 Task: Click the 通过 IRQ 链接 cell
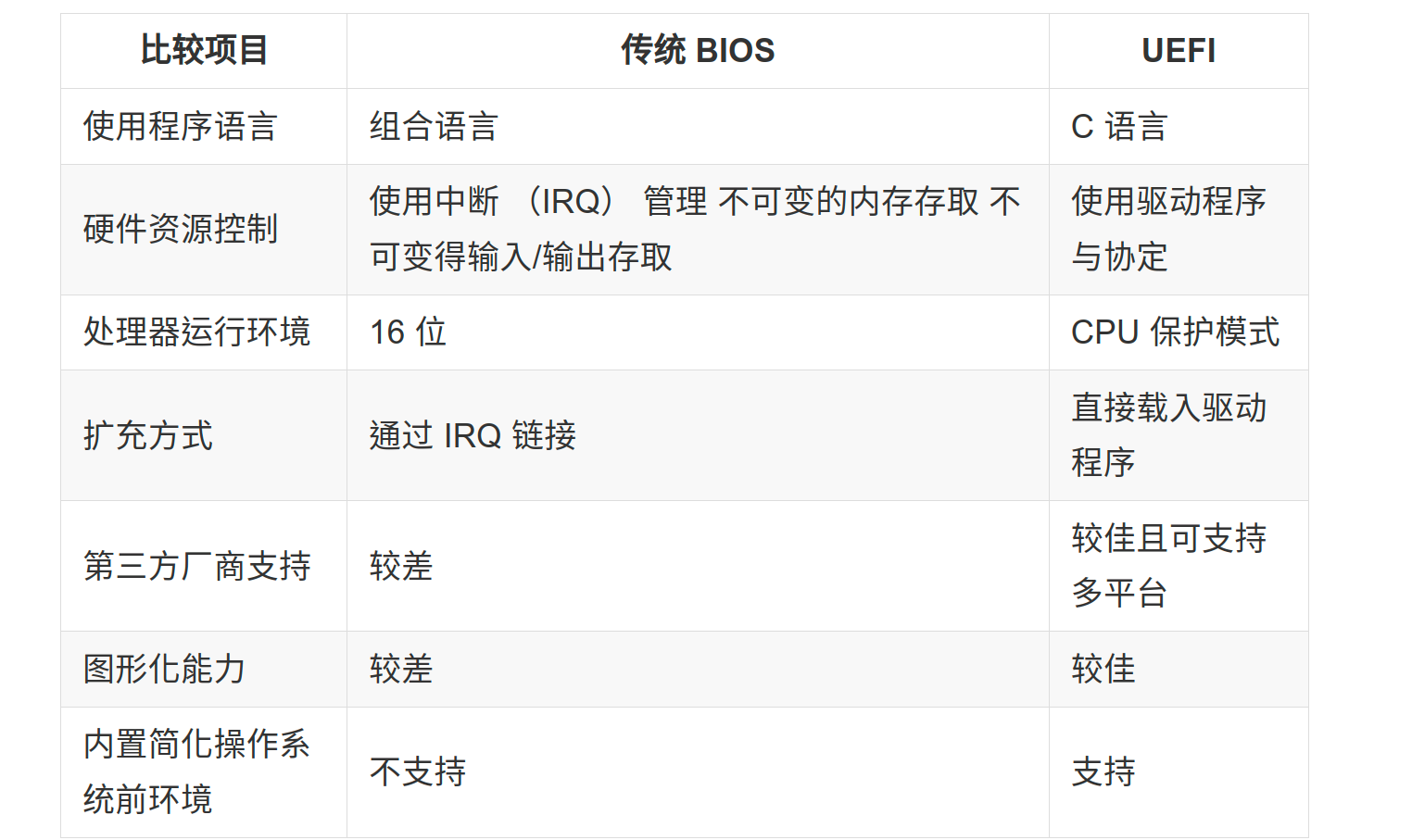(473, 435)
